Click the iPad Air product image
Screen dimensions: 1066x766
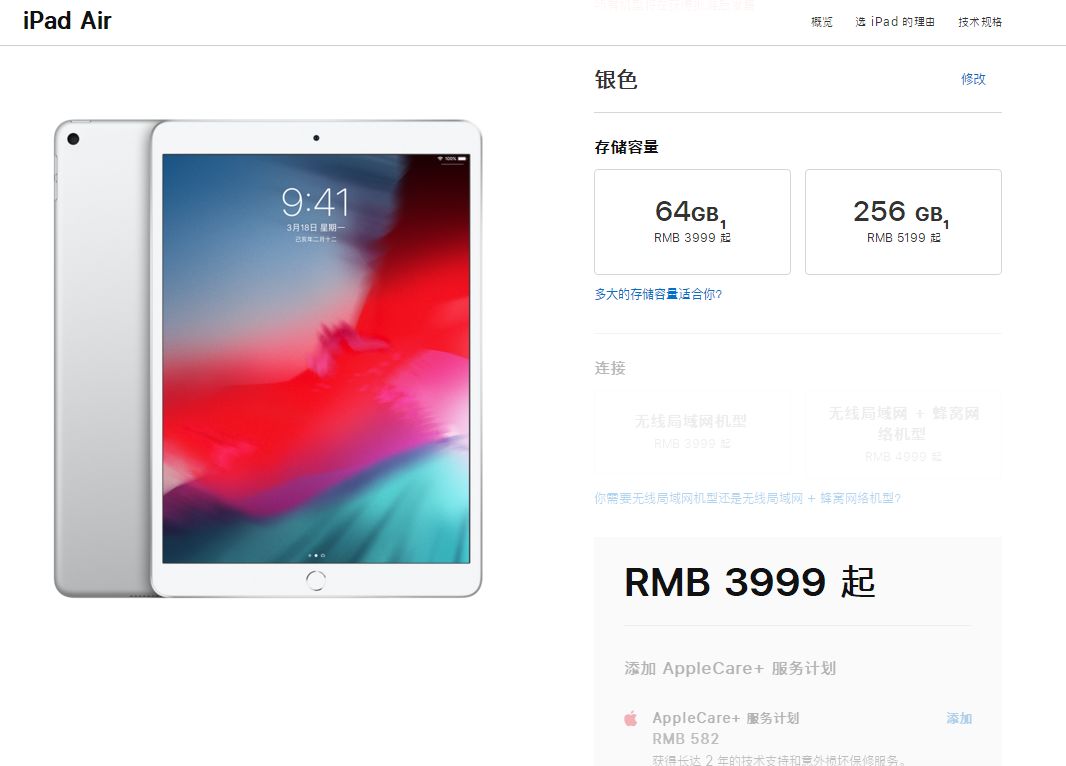coord(268,358)
